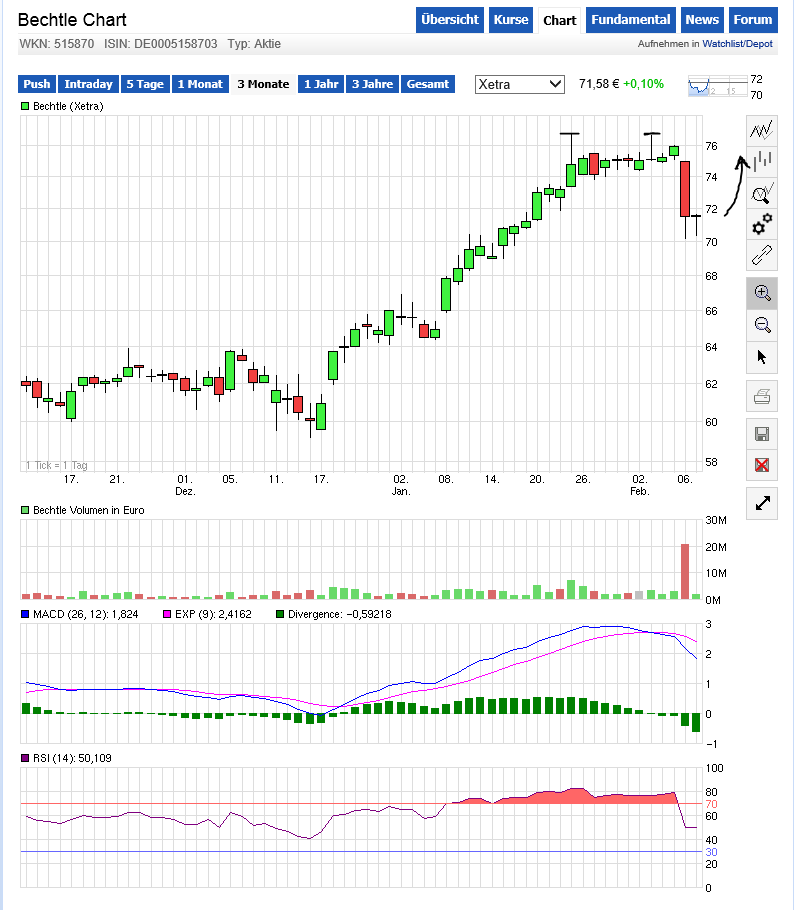Click the mini intraday chart thumbnail

click(x=717, y=86)
